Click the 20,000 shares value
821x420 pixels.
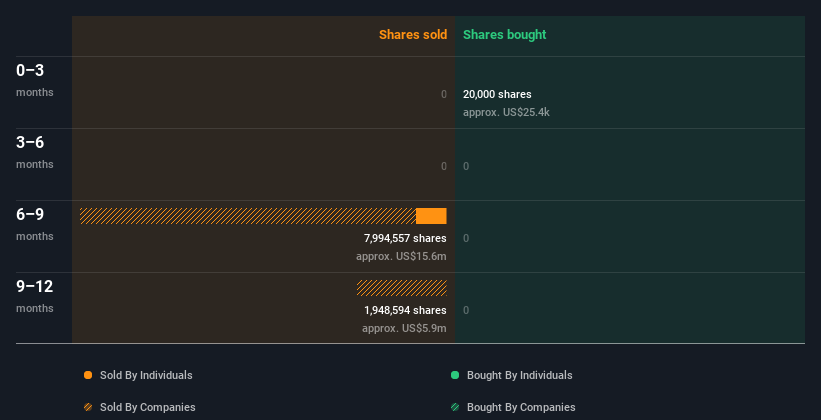click(497, 94)
